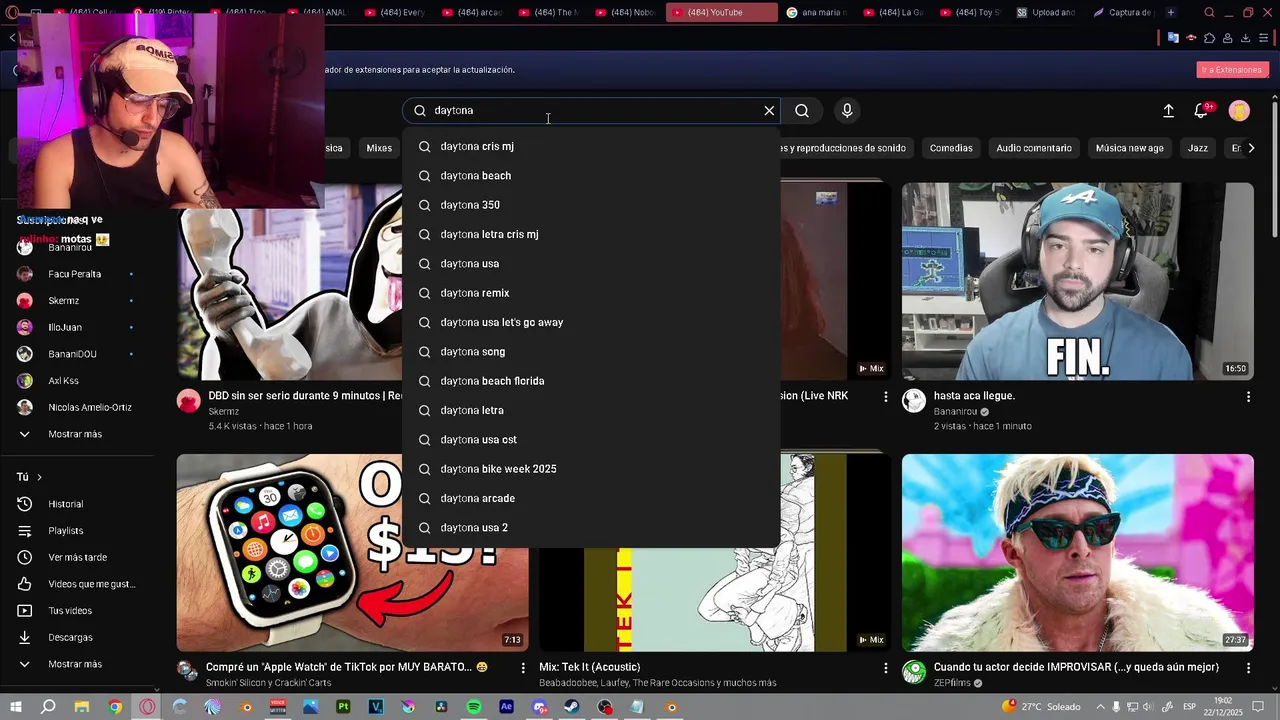Filter by the 'Música new age' chip
Image resolution: width=1280 pixels, height=720 pixels.
1129,148
